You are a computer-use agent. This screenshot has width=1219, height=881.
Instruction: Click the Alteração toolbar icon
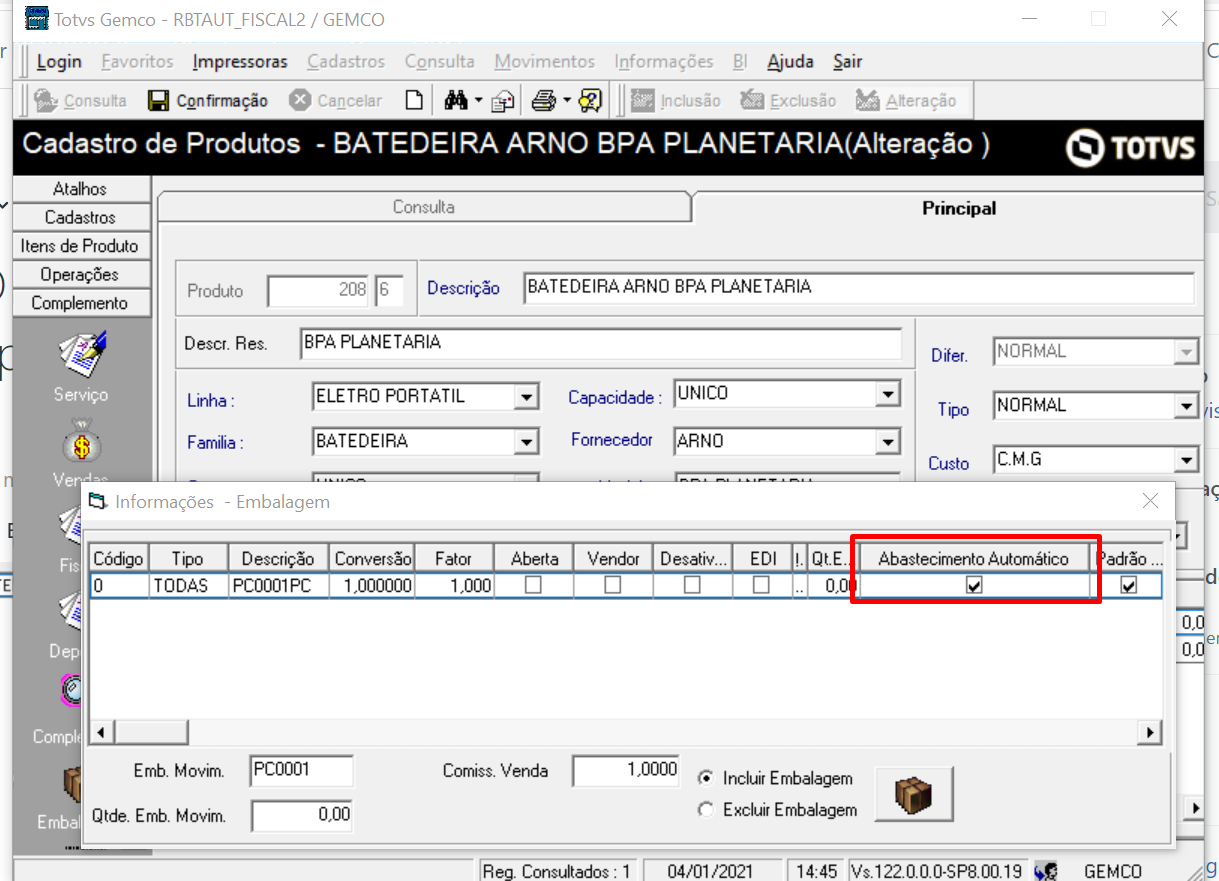click(x=868, y=100)
